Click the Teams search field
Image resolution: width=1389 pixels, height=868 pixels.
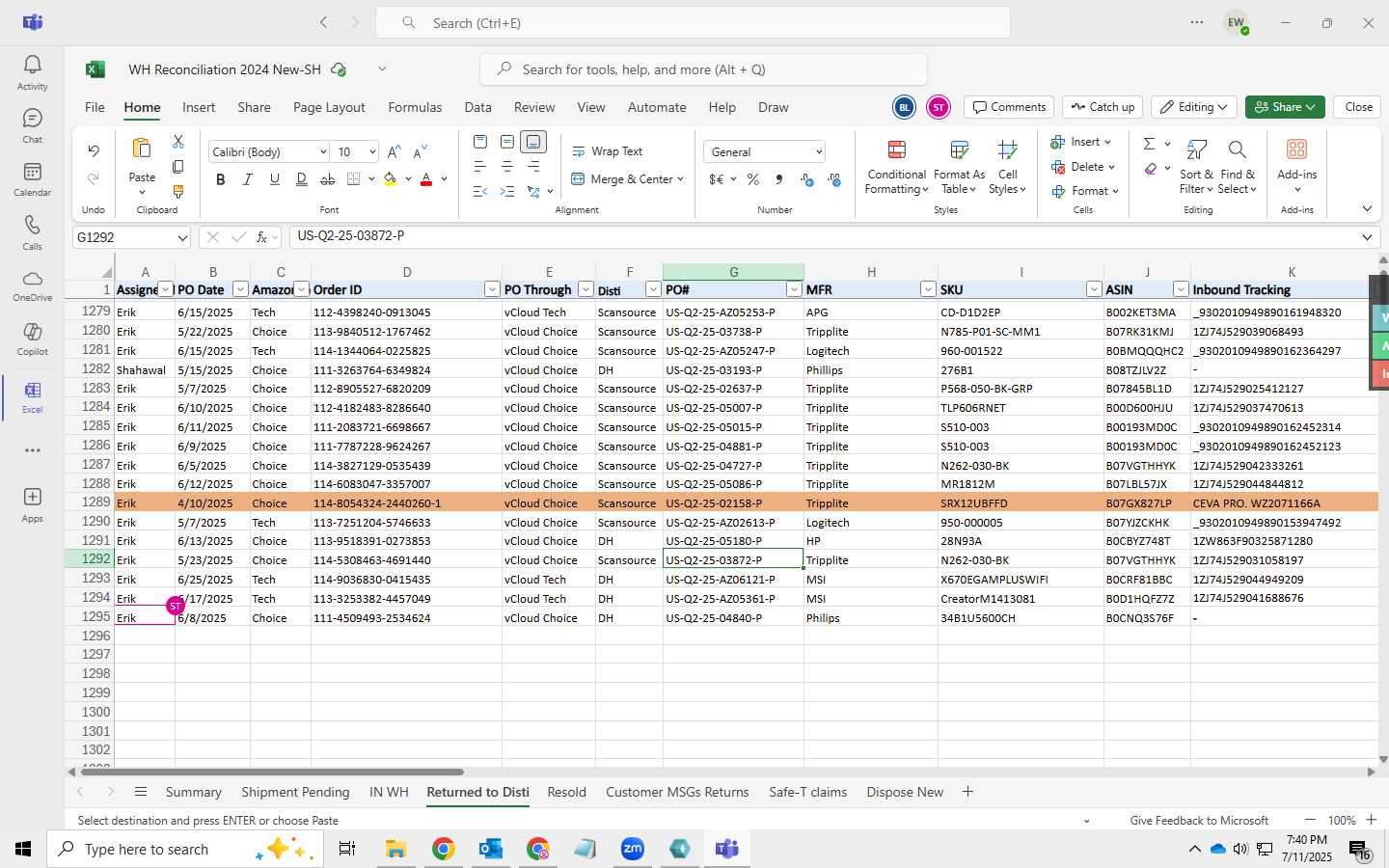coord(693,22)
